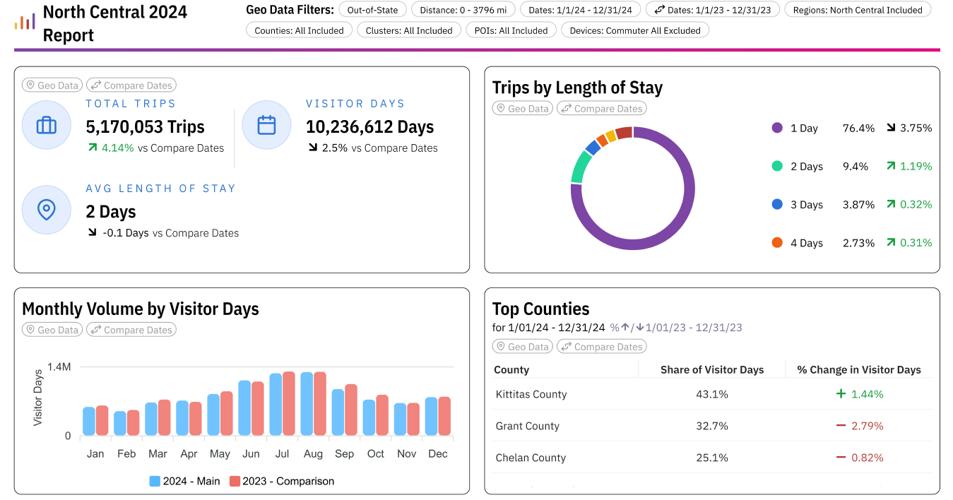The image size is (953, 500).
Task: Click the bar chart logo icon
Action: (25, 21)
